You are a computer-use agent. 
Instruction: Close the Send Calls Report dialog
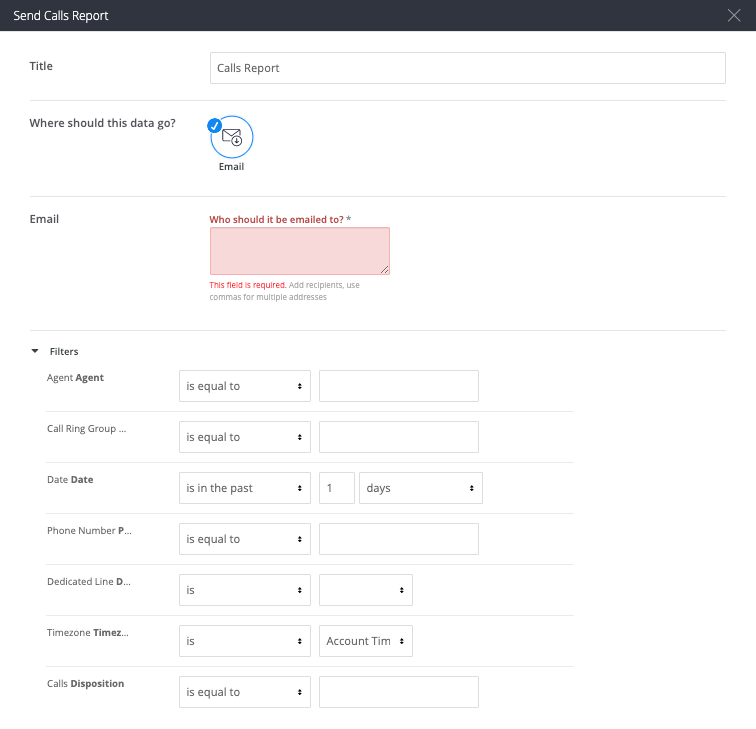(734, 15)
